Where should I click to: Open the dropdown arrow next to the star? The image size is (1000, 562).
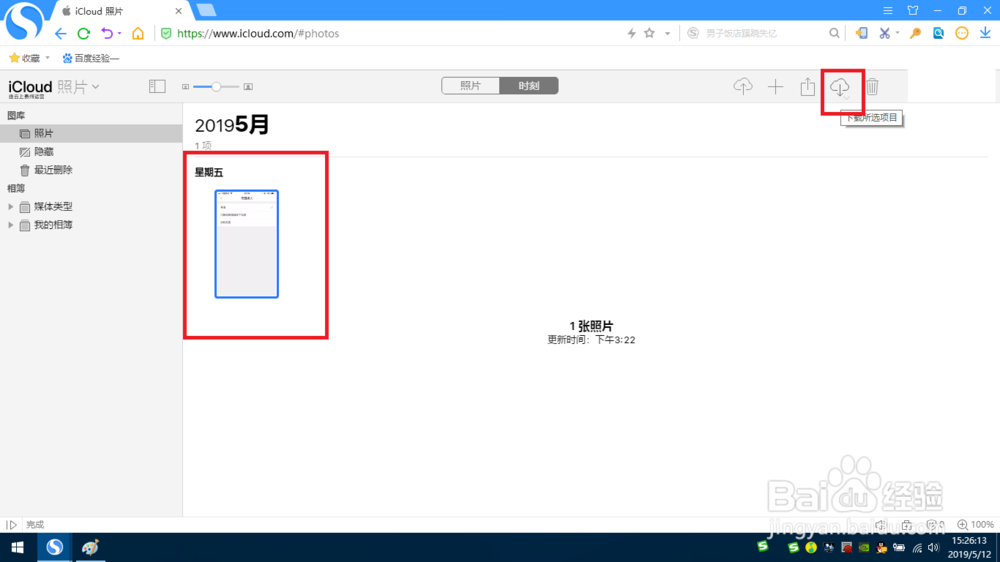667,34
